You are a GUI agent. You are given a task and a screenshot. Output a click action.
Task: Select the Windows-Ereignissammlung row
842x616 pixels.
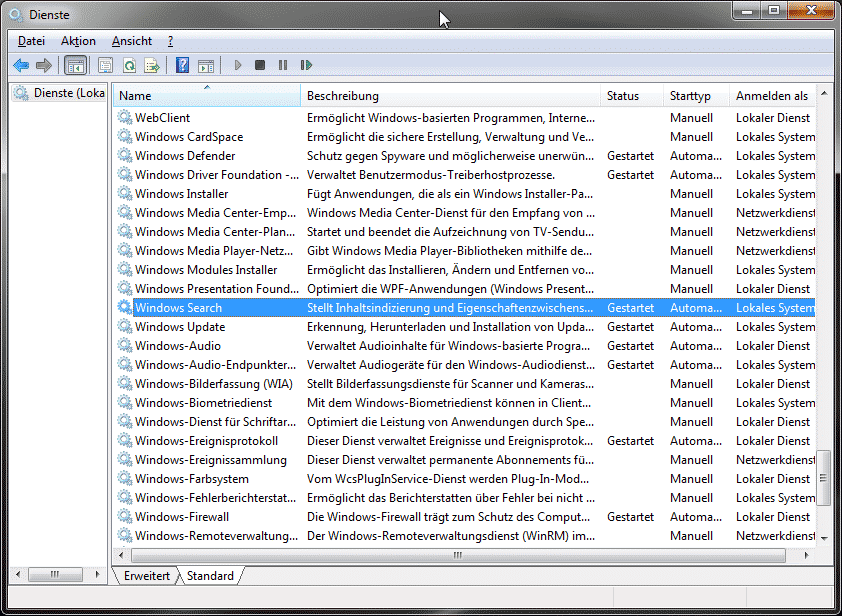[465, 460]
